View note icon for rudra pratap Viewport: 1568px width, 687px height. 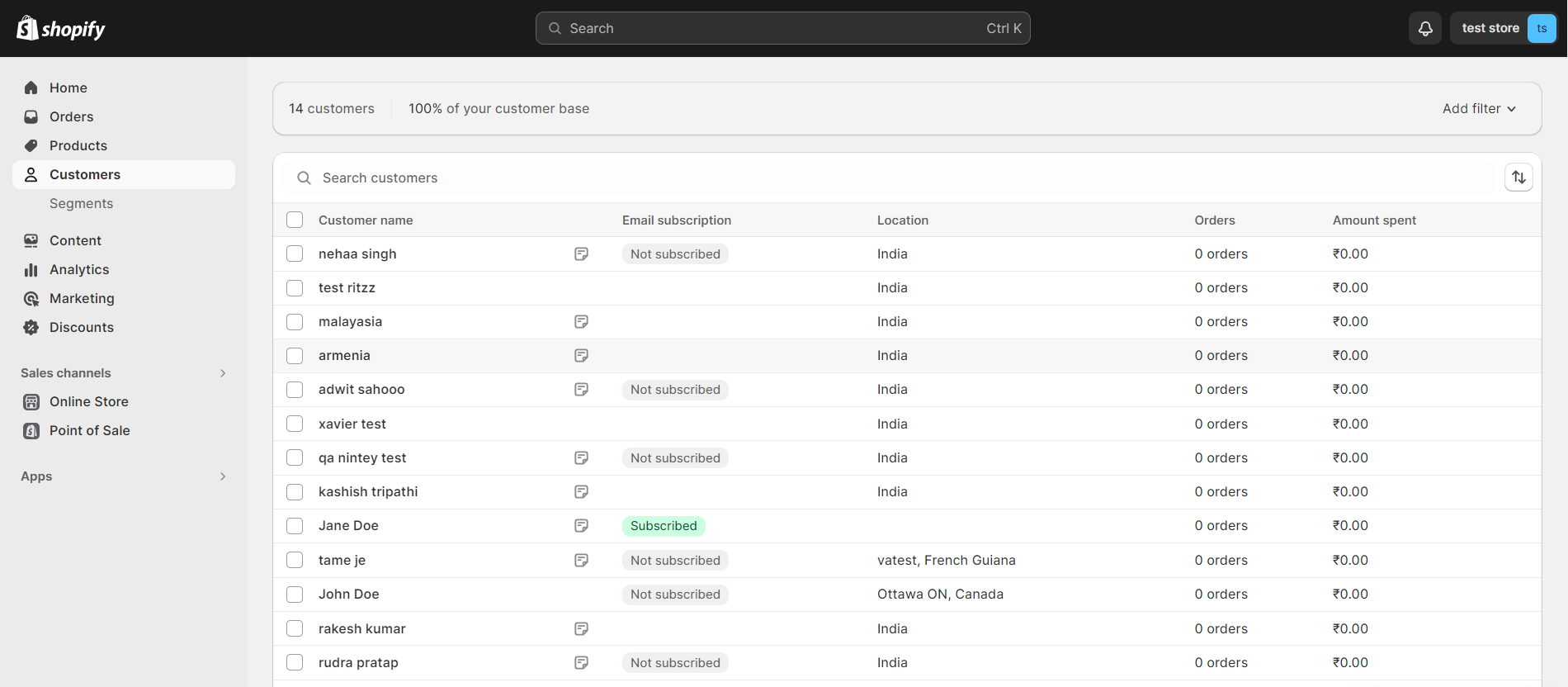click(x=581, y=662)
